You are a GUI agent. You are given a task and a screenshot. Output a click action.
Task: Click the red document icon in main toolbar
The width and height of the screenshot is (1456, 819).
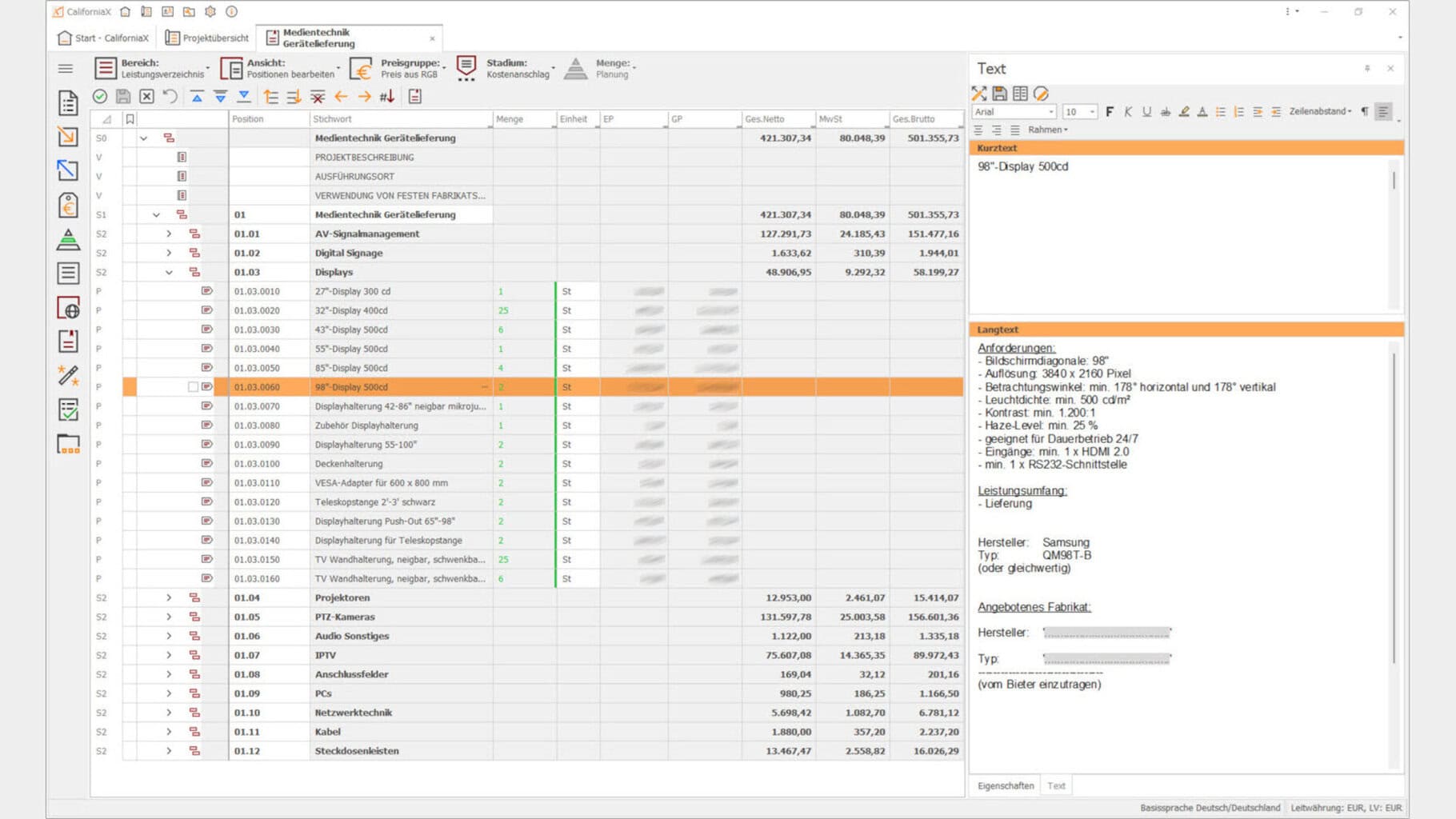pos(414,97)
